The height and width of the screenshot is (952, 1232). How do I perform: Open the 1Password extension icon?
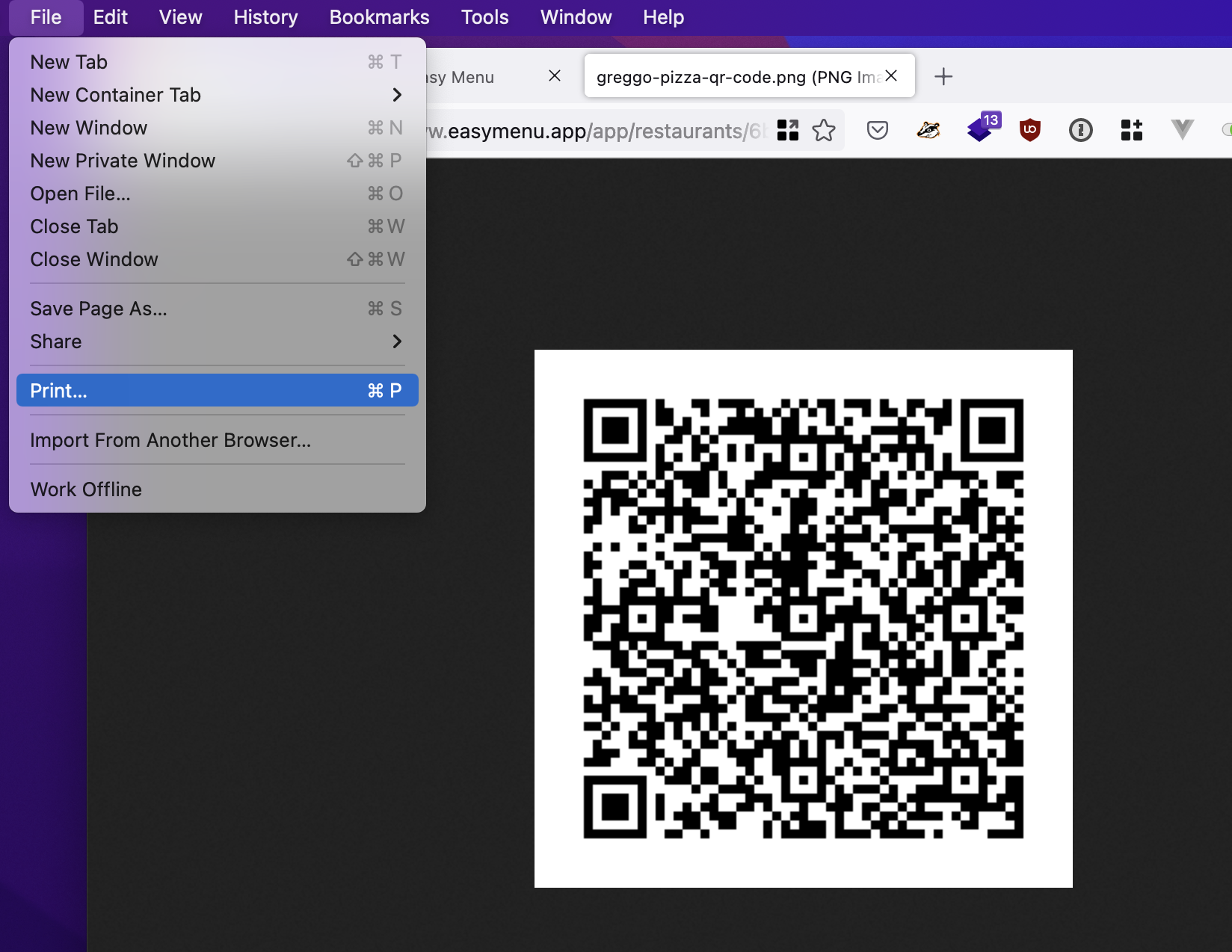(x=1081, y=131)
